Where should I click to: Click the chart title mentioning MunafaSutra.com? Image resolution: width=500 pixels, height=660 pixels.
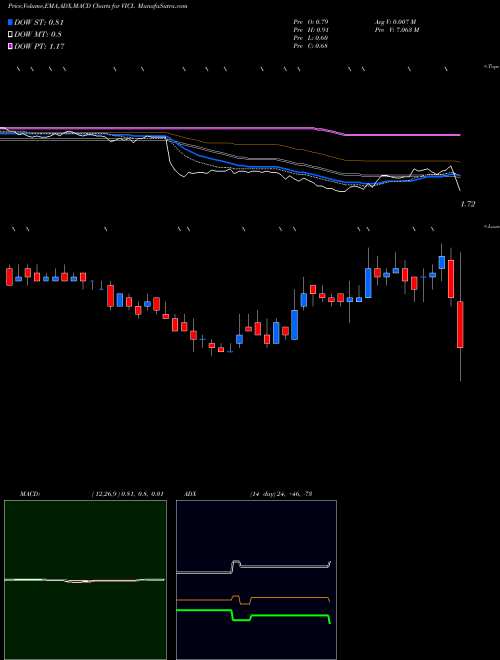pyautogui.click(x=98, y=6)
